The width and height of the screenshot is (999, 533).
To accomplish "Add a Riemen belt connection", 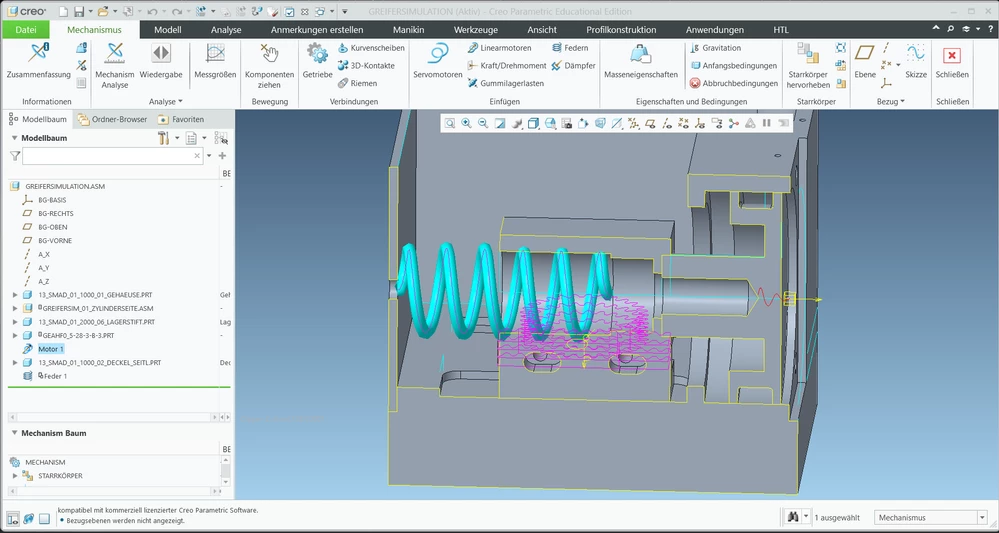I will tap(357, 83).
